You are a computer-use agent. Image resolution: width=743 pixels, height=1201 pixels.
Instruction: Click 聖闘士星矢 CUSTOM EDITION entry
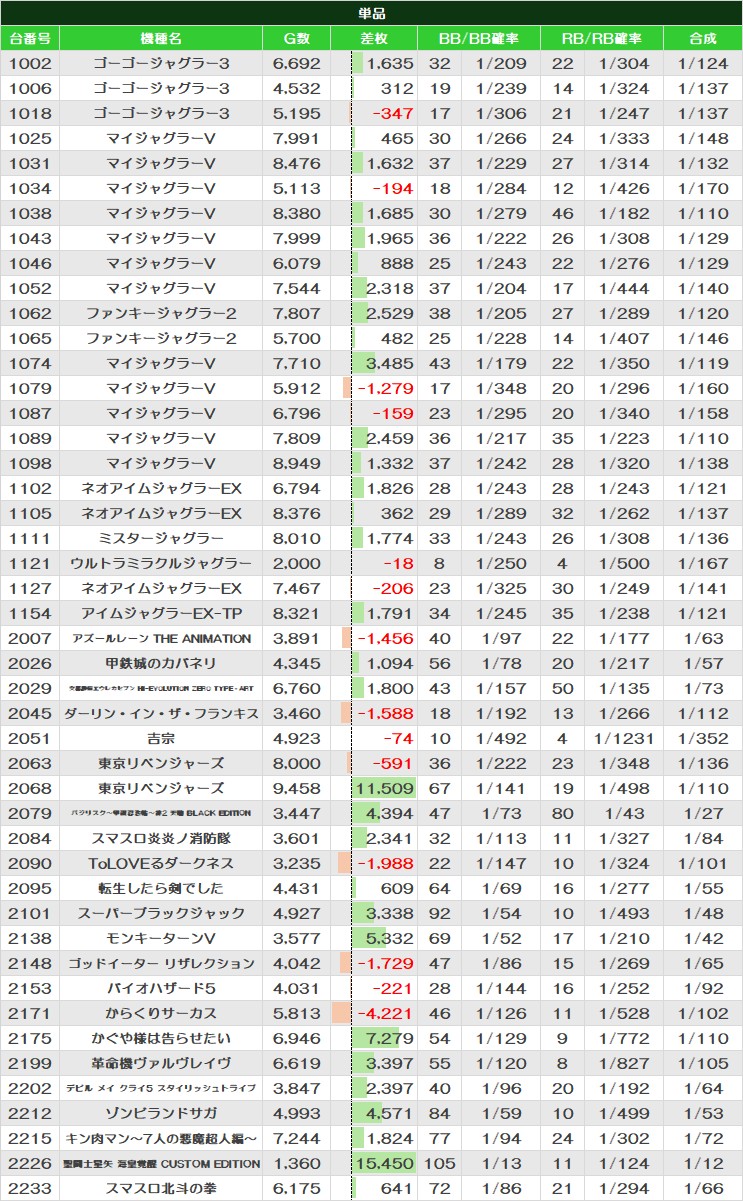pyautogui.click(x=161, y=1163)
